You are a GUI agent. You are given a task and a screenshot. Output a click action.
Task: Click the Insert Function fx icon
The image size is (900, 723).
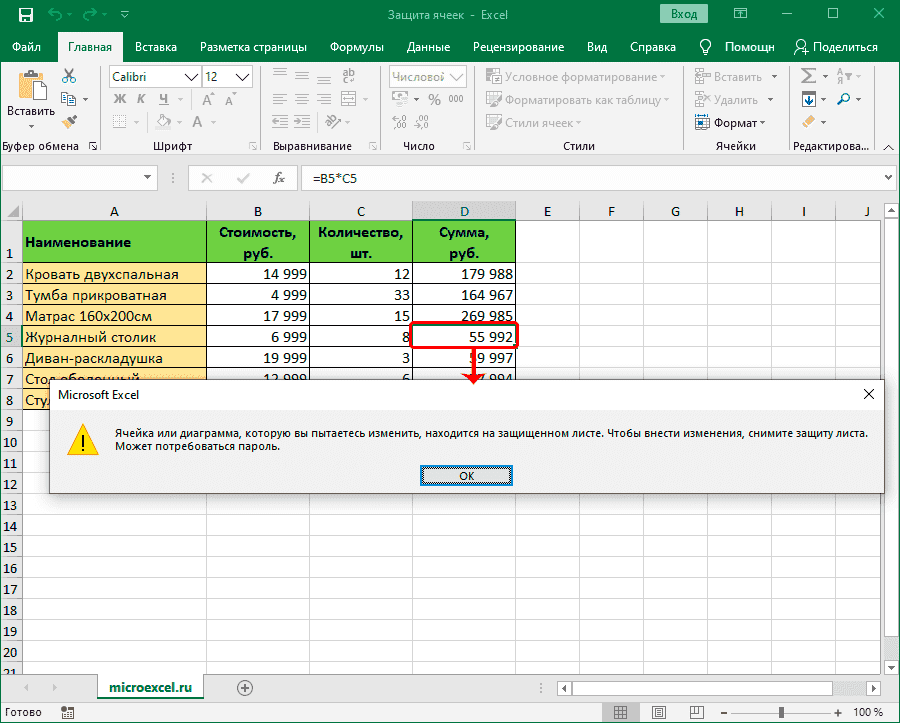coord(280,178)
